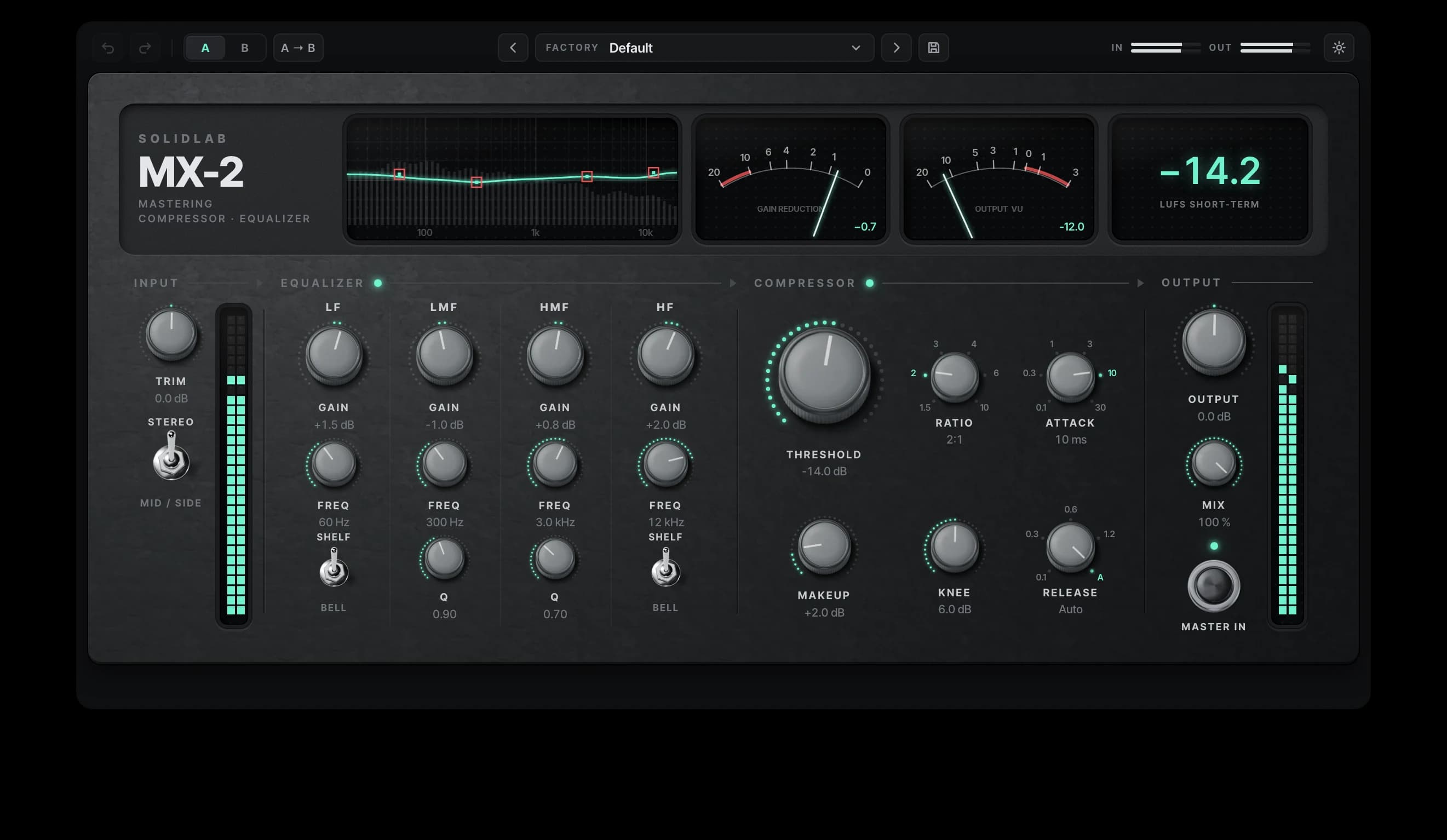The width and height of the screenshot is (1447, 840).
Task: Click the compressor Ratio knob
Action: (954, 376)
